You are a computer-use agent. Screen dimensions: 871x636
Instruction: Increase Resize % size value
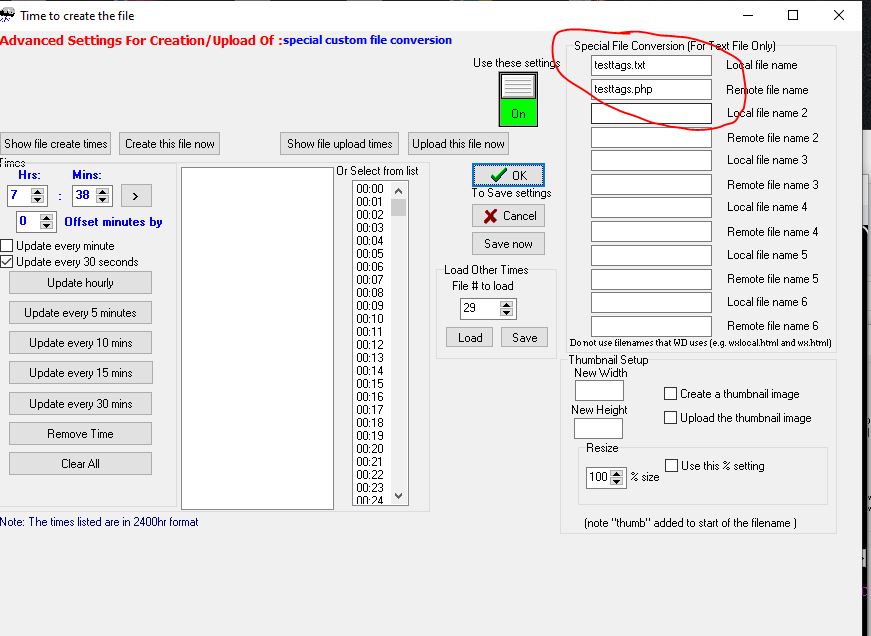tap(617, 473)
